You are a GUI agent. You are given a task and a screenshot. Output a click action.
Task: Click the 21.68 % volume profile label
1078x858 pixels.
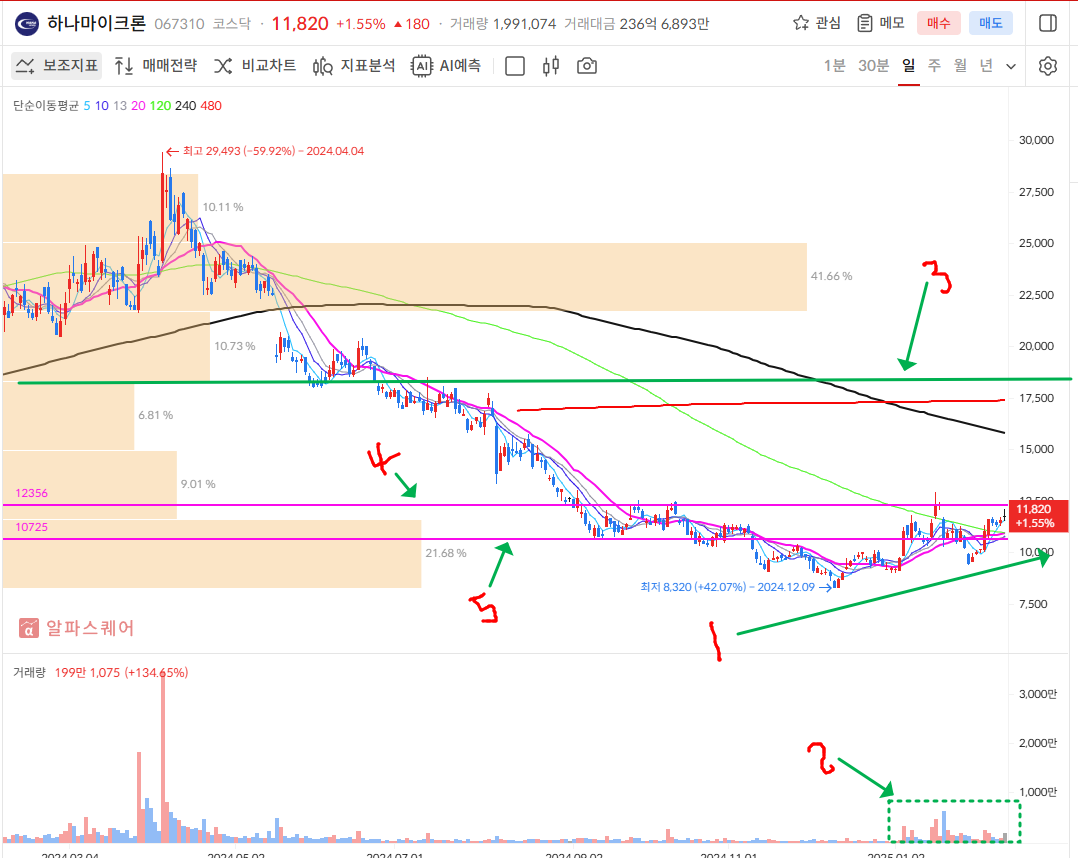click(x=446, y=553)
